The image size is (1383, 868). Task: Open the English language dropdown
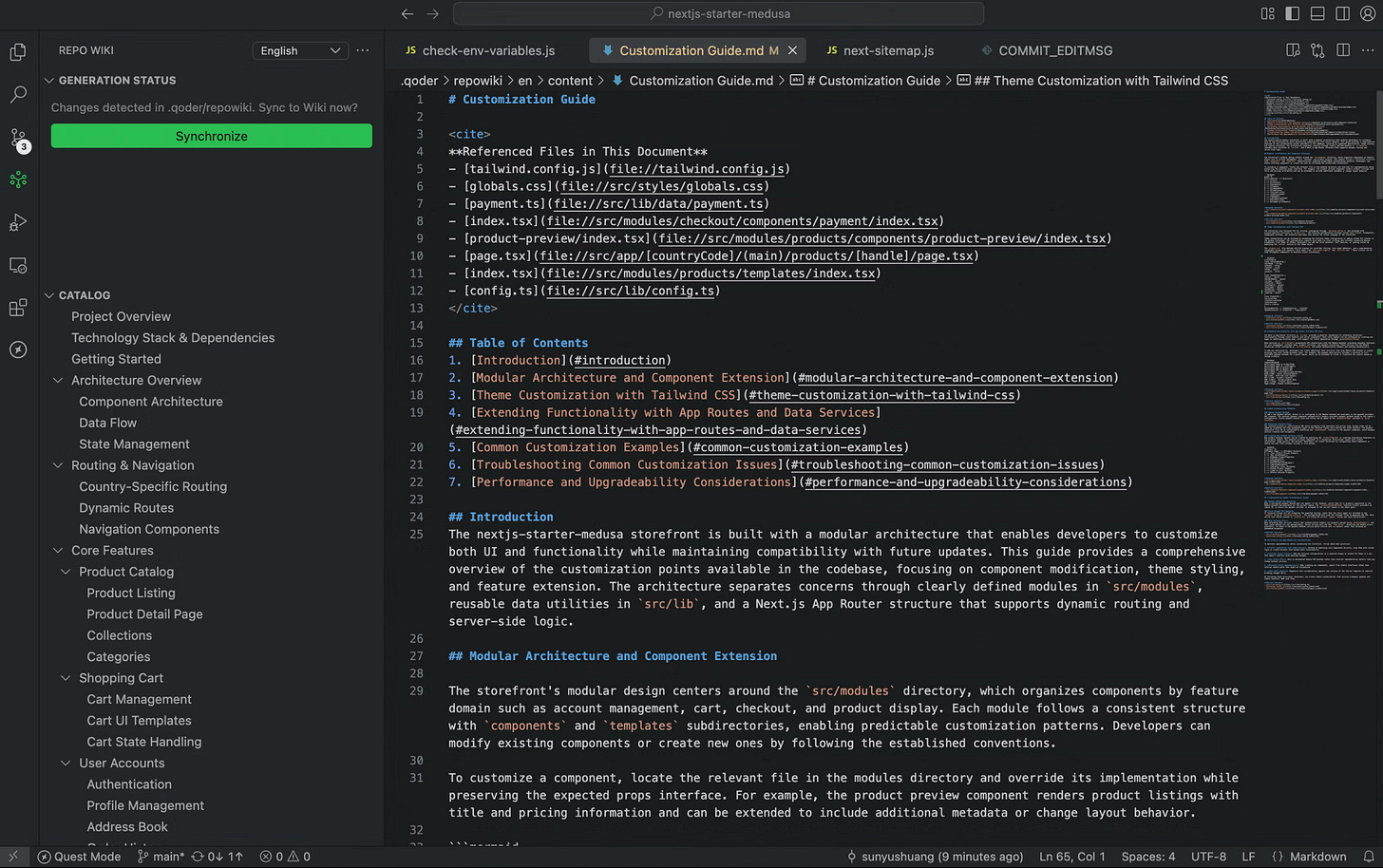[x=300, y=50]
